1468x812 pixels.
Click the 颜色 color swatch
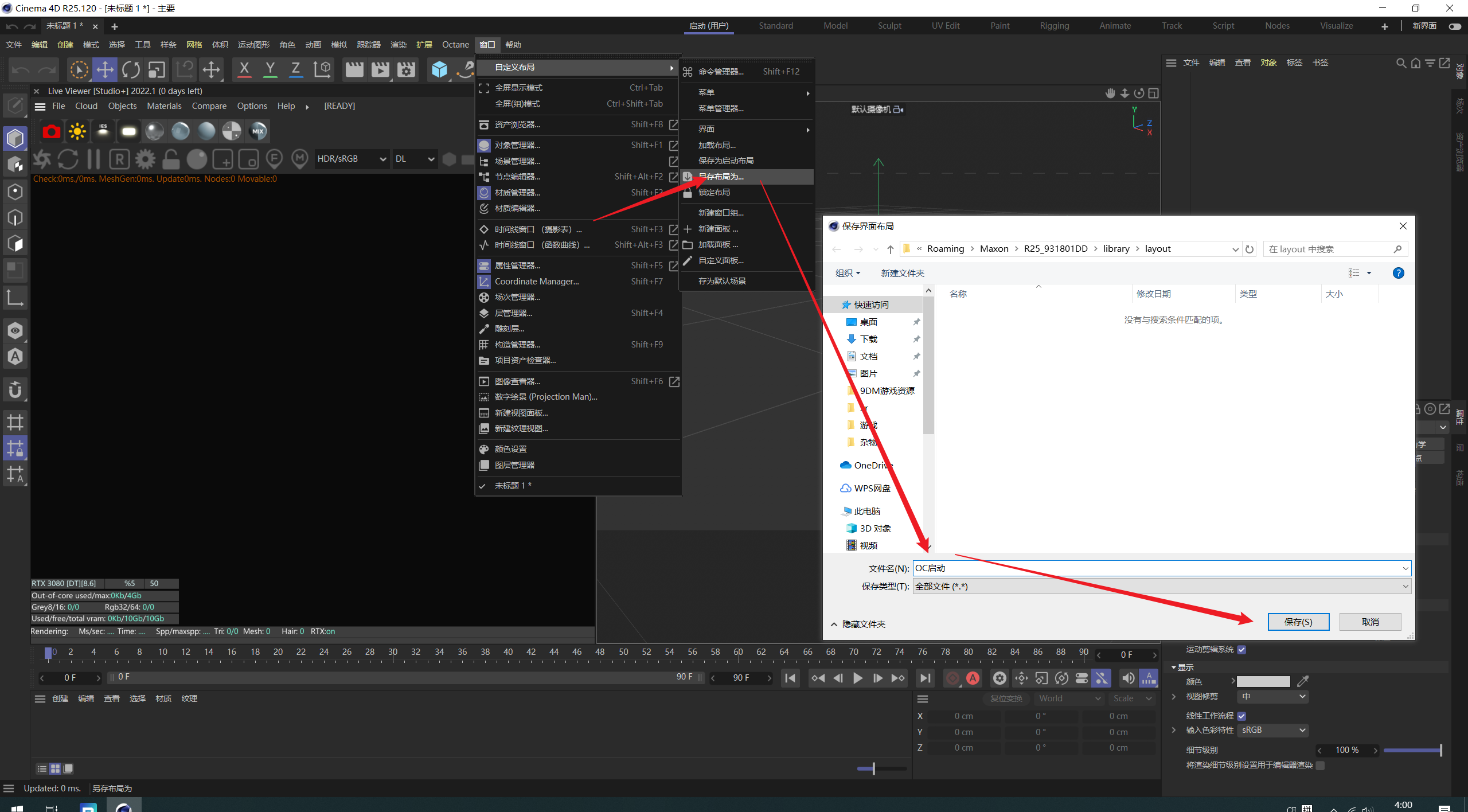(1263, 681)
